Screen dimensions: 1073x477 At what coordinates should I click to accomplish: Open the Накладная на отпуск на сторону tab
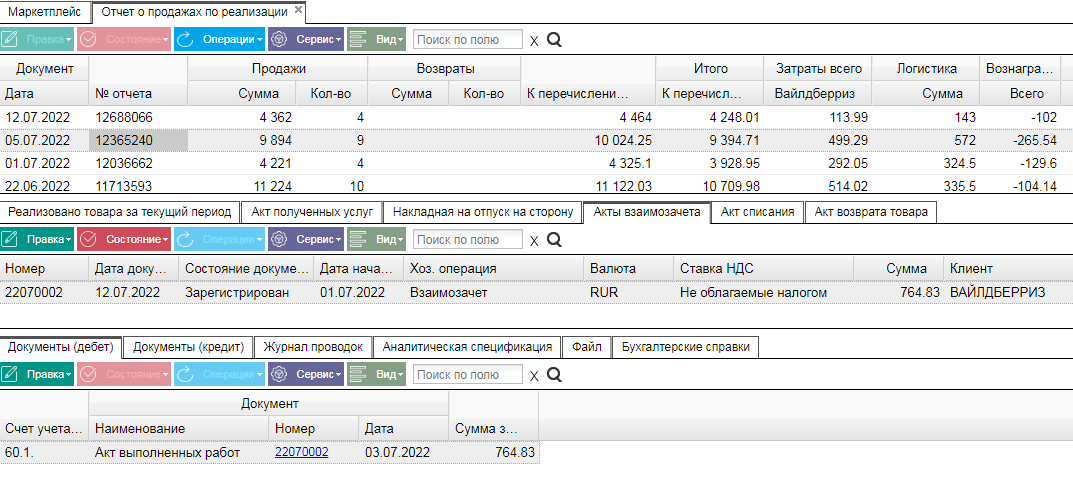pyautogui.click(x=482, y=211)
